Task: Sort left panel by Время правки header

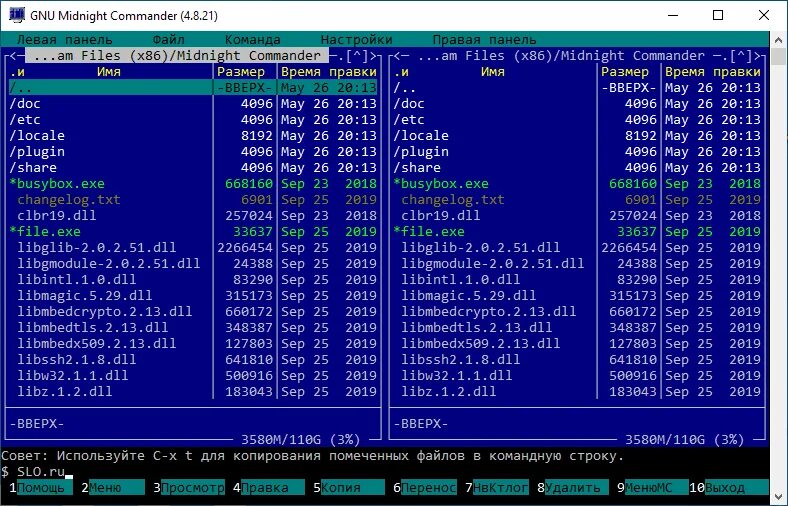Action: 329,71
